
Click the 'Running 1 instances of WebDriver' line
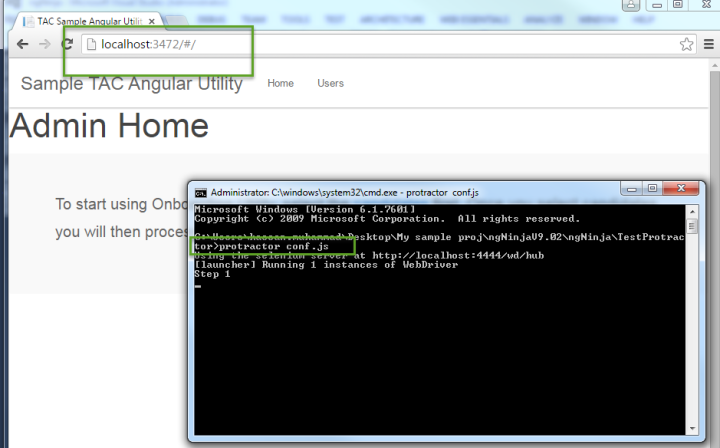click(326, 265)
